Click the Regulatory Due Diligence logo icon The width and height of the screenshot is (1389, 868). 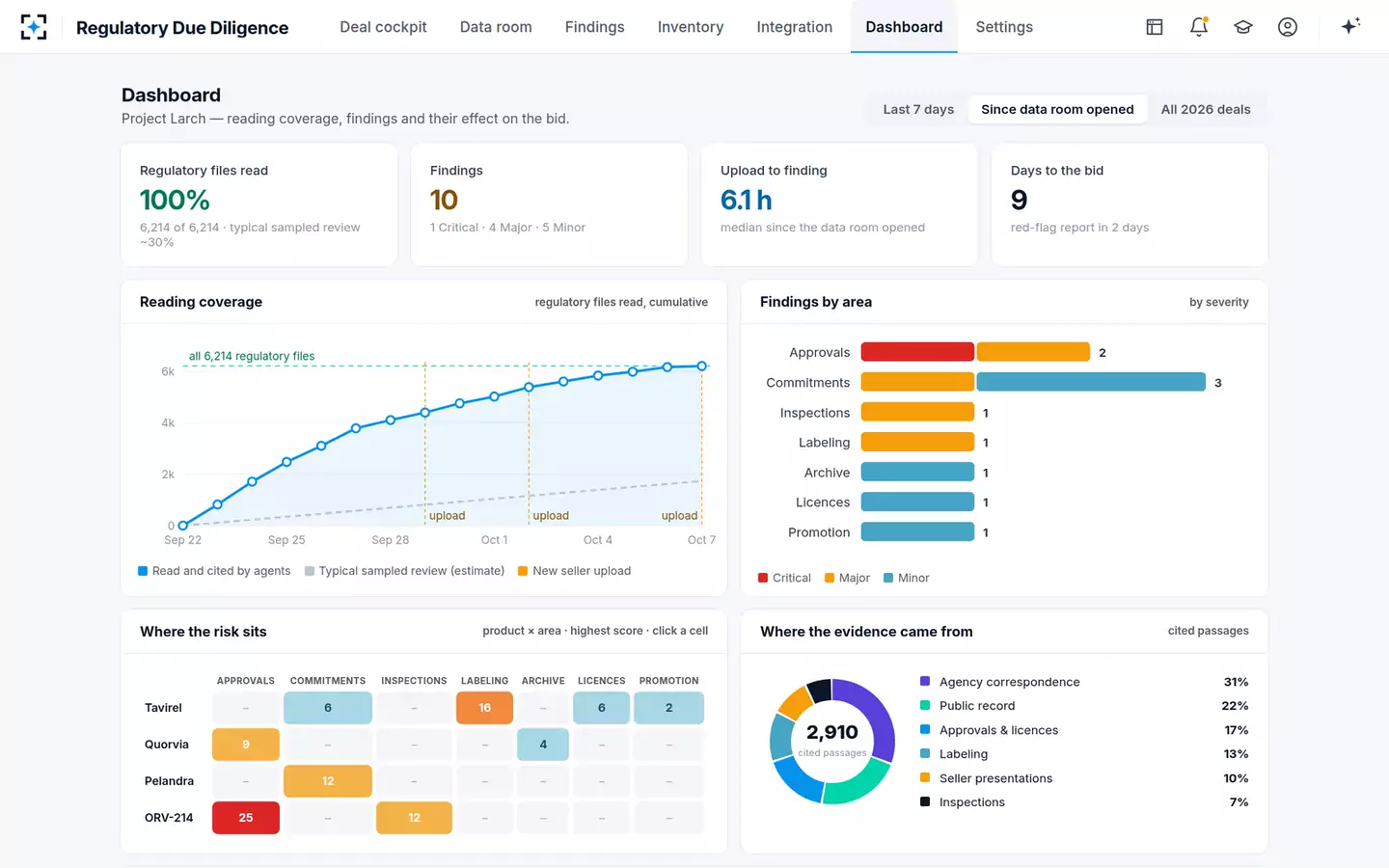34,27
